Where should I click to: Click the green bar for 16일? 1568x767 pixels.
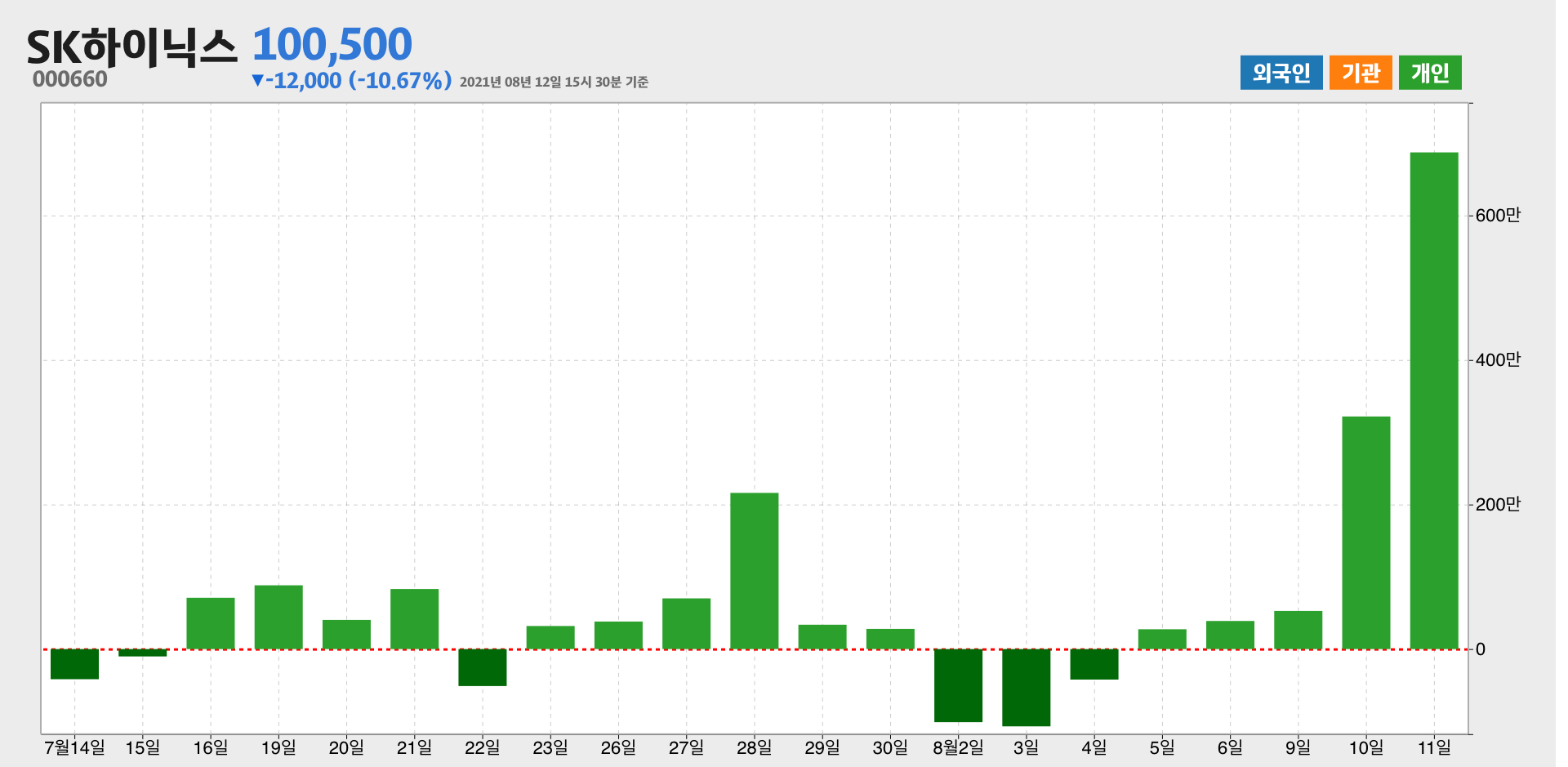click(211, 623)
